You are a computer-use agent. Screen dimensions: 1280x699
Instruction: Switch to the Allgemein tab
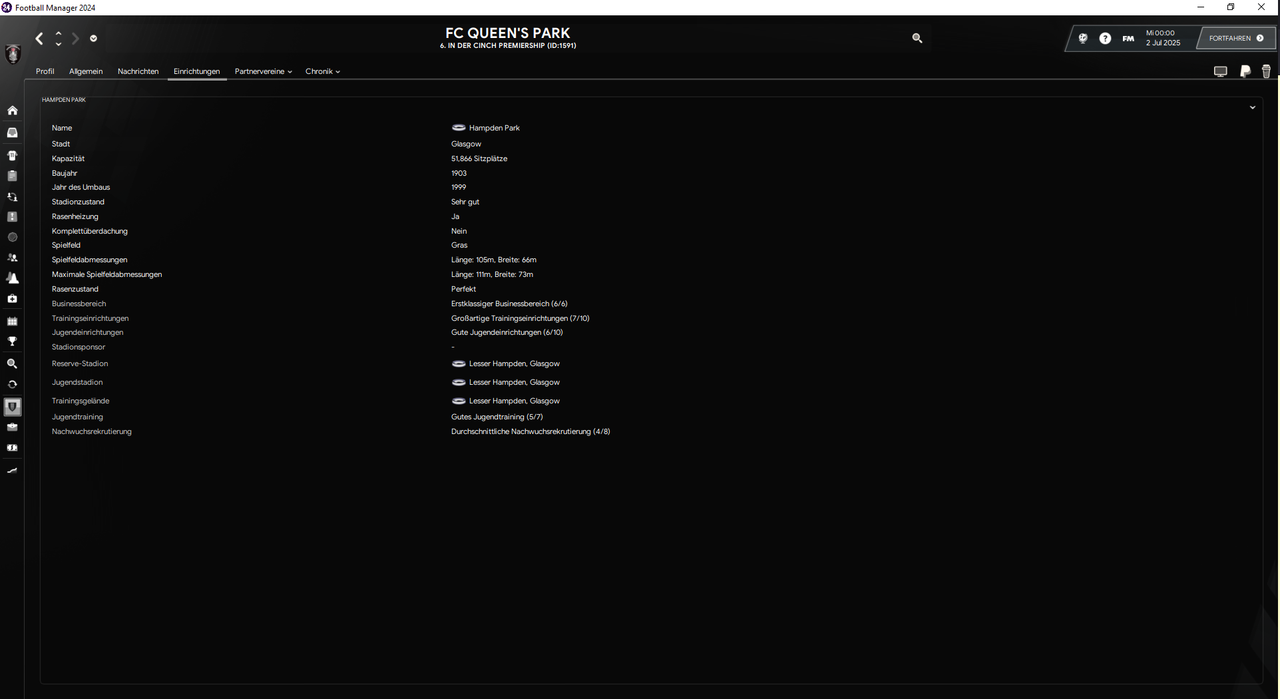[86, 72]
